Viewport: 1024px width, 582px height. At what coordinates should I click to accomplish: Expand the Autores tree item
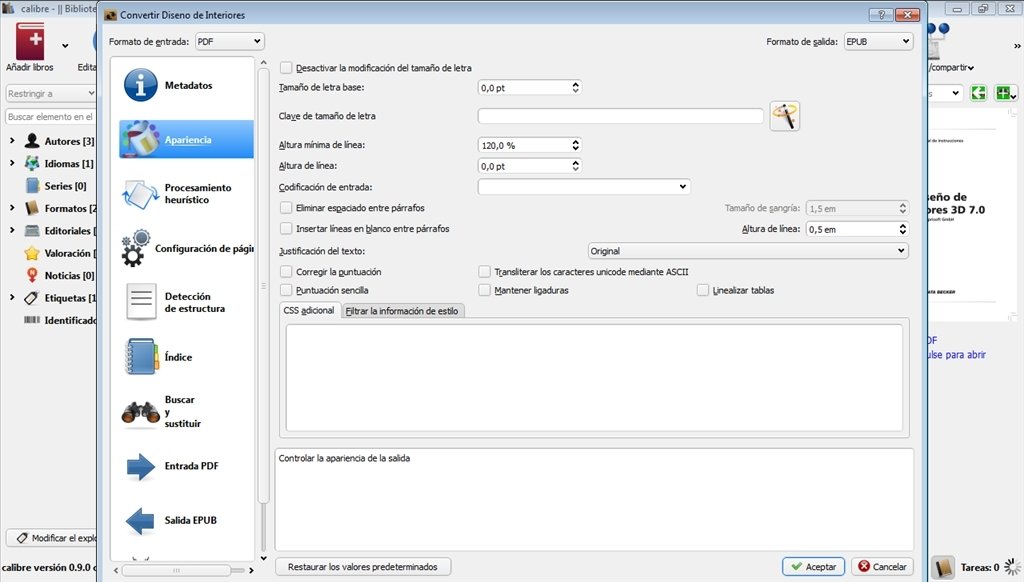coord(12,140)
